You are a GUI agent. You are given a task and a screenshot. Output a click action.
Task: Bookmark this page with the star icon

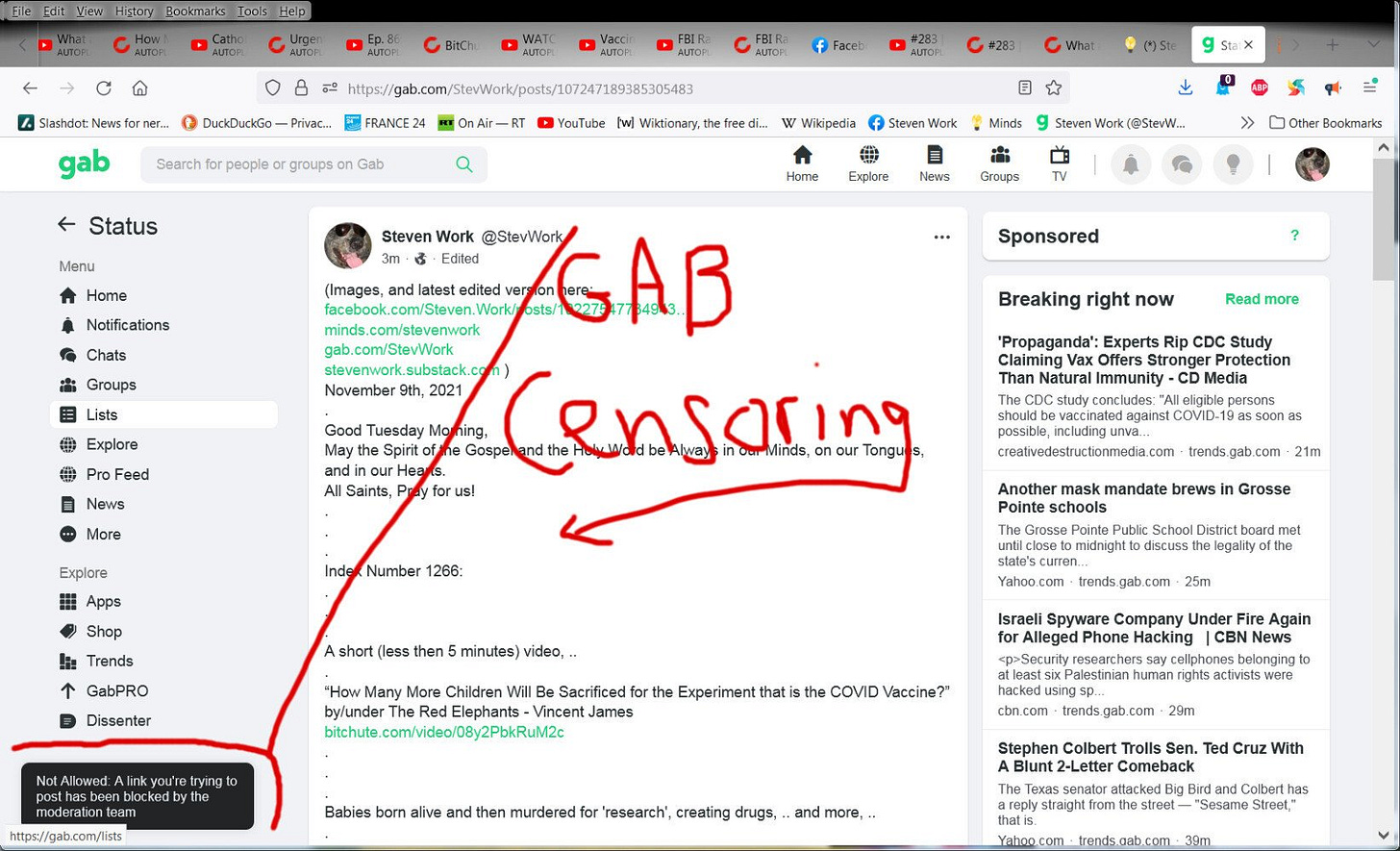click(1054, 88)
